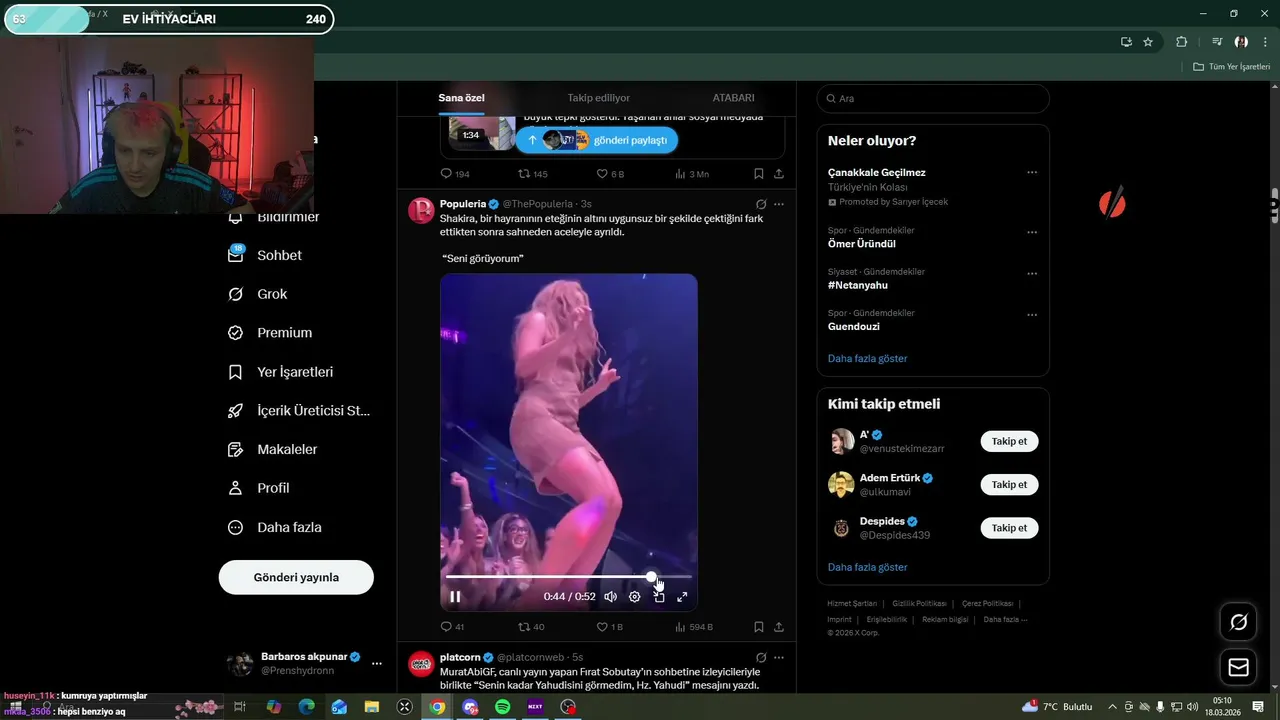Open Profil from the sidebar
Viewport: 1280px width, 720px height.
coord(259,488)
